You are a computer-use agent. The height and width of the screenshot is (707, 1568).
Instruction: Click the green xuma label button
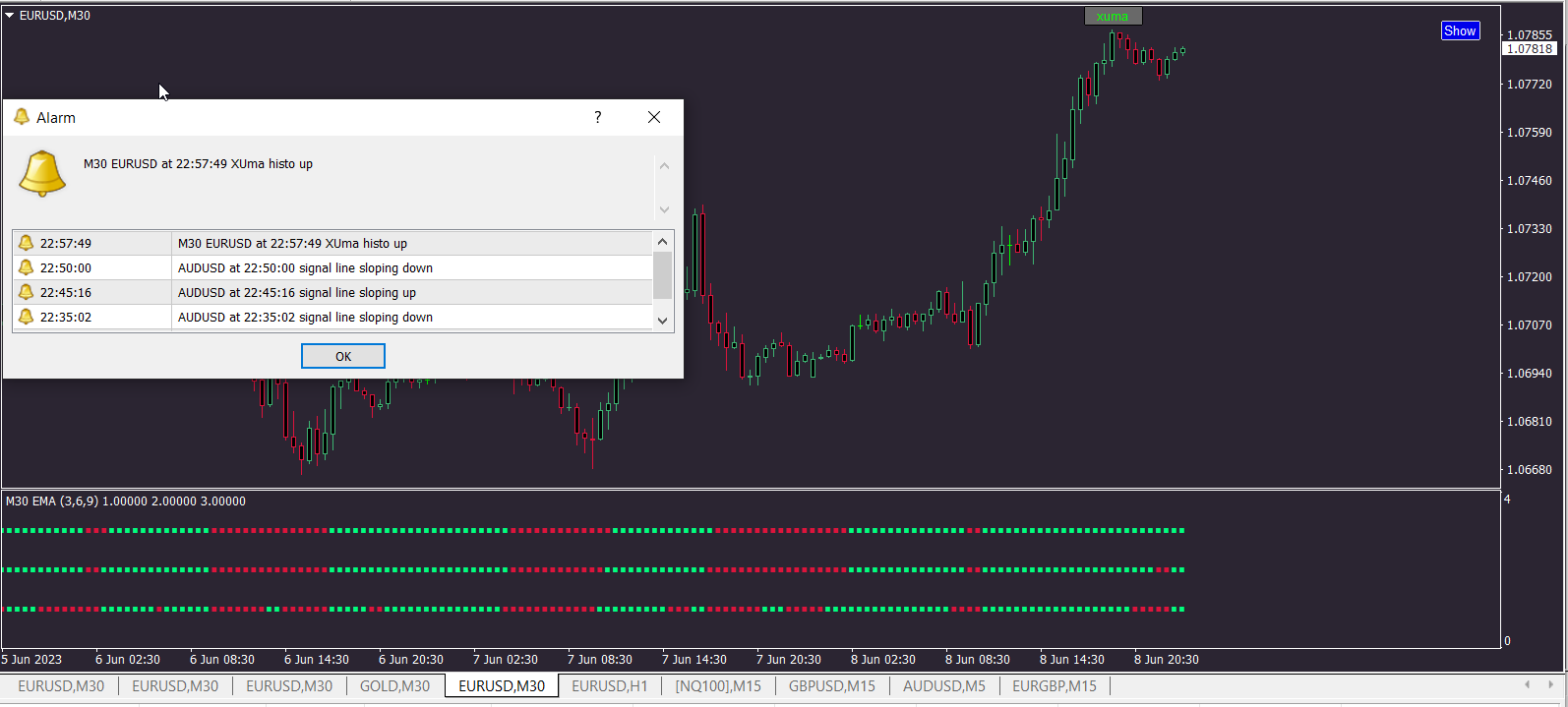coord(1113,16)
